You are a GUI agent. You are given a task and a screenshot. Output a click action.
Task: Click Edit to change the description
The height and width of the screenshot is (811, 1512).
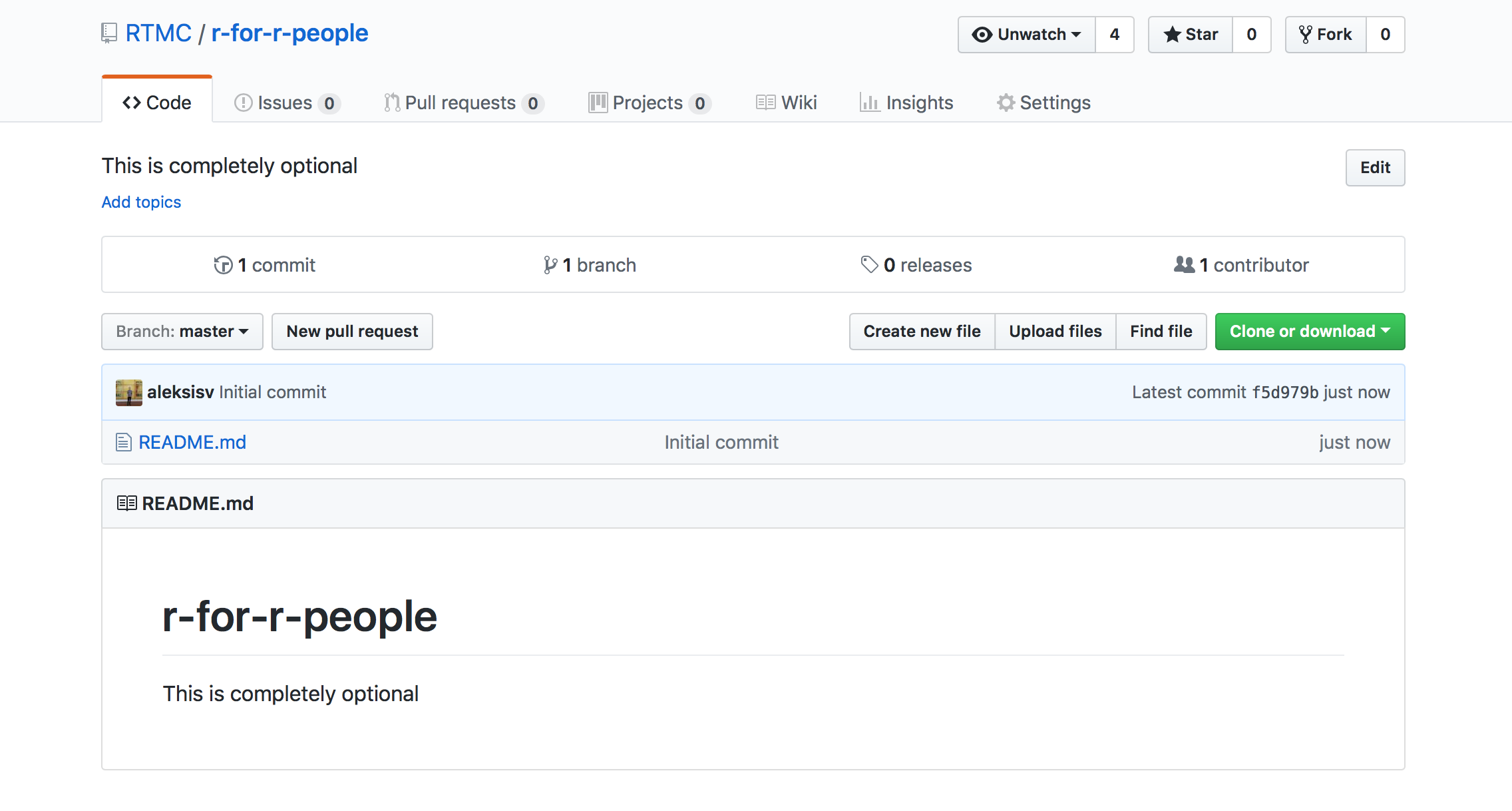[1375, 168]
